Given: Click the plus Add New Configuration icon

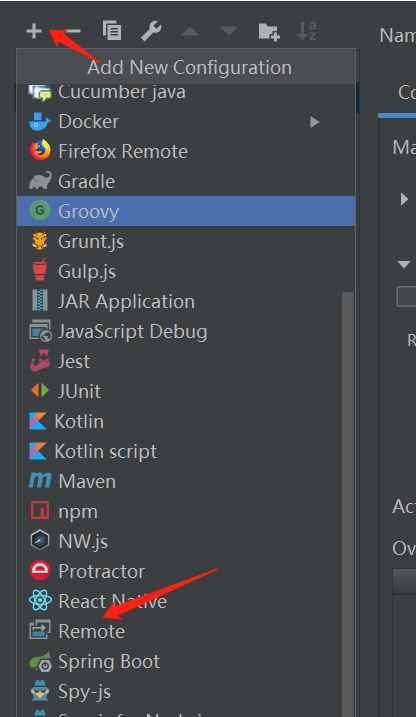Looking at the screenshot, I should [34, 32].
